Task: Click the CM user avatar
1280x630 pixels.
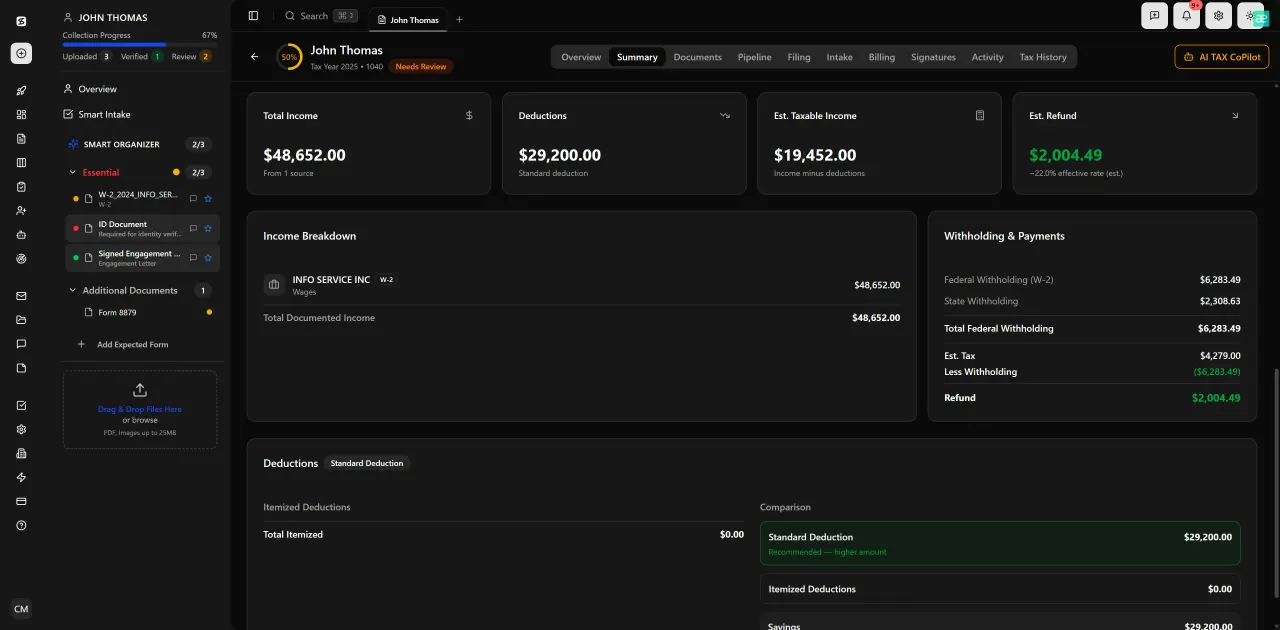Action: (21, 609)
